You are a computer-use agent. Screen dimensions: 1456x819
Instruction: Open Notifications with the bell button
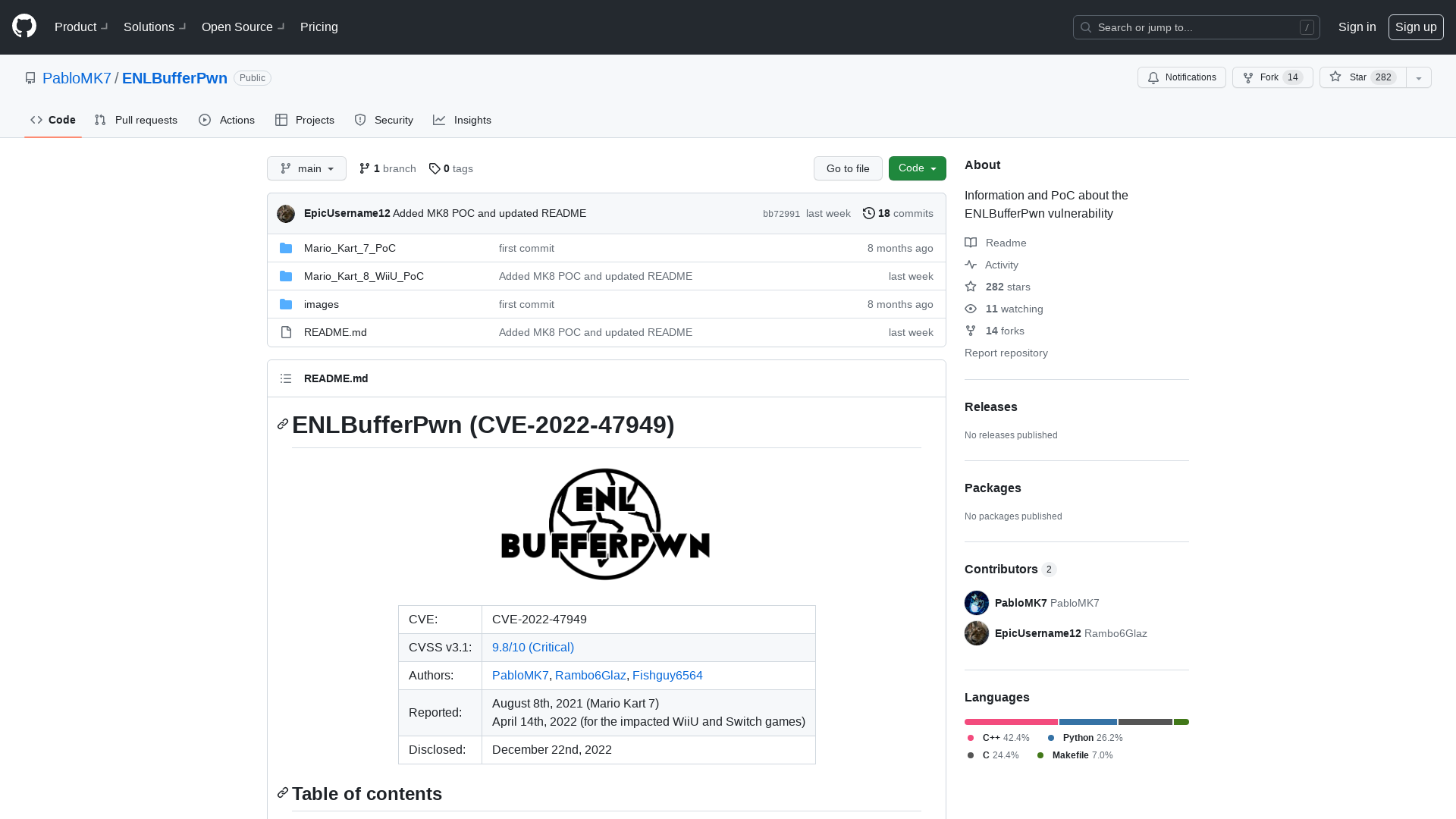pyautogui.click(x=1181, y=77)
